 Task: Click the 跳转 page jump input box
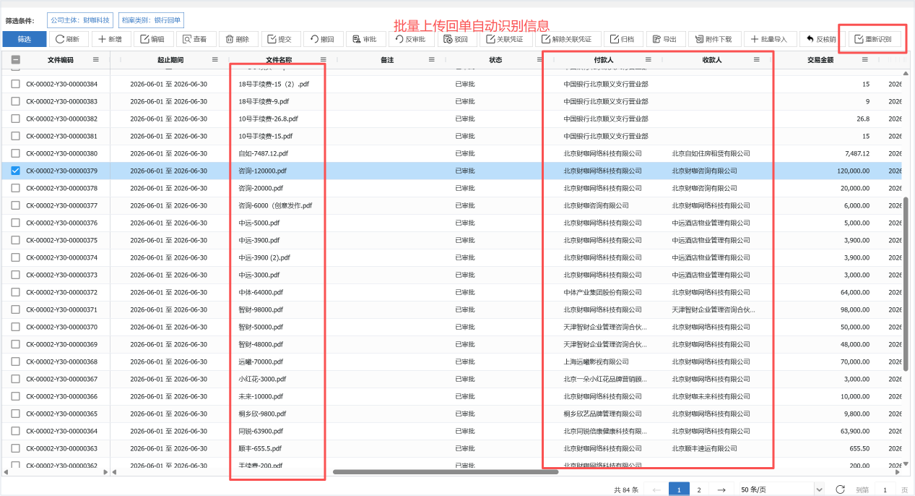pos(885,490)
